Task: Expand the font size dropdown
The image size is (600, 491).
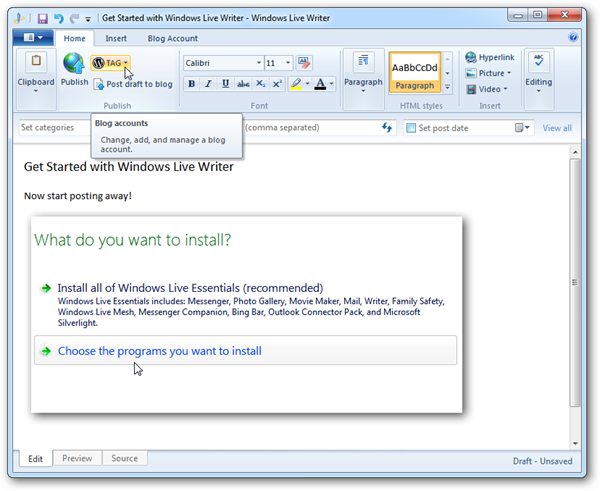Action: [x=288, y=63]
